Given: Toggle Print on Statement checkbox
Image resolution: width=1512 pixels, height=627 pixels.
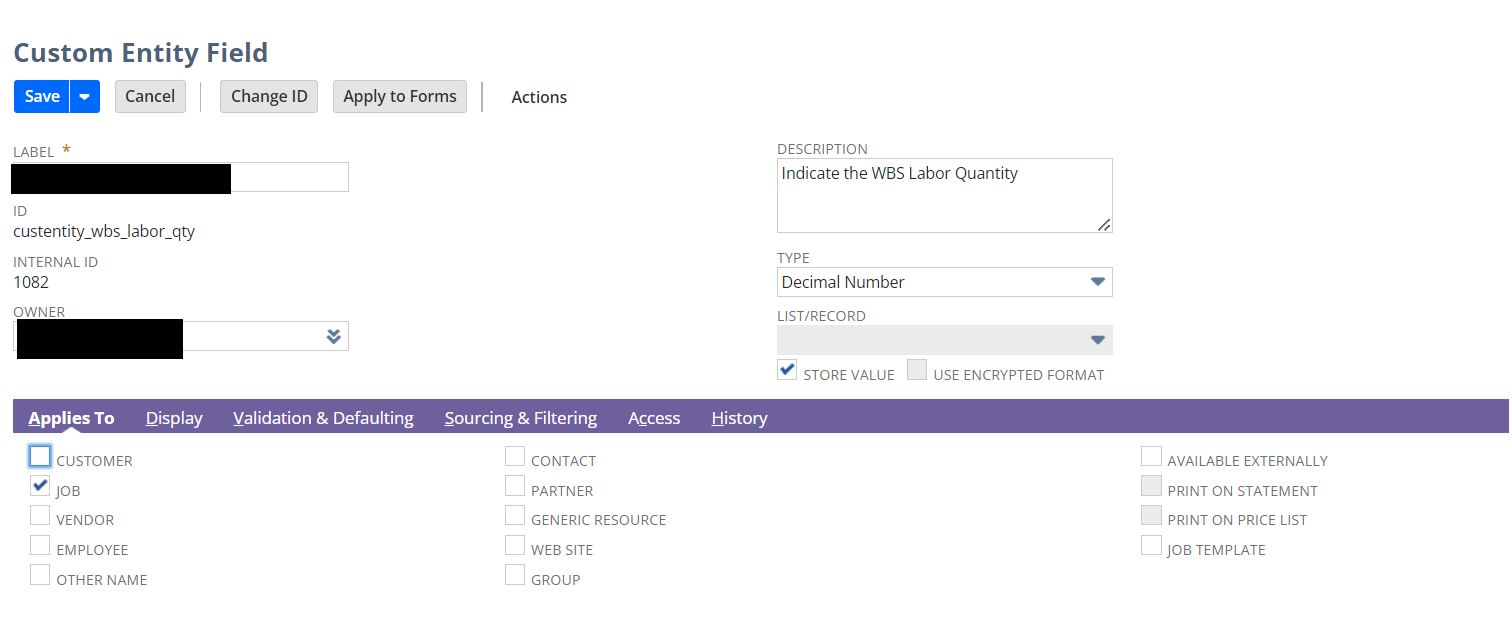Looking at the screenshot, I should coord(1152,486).
